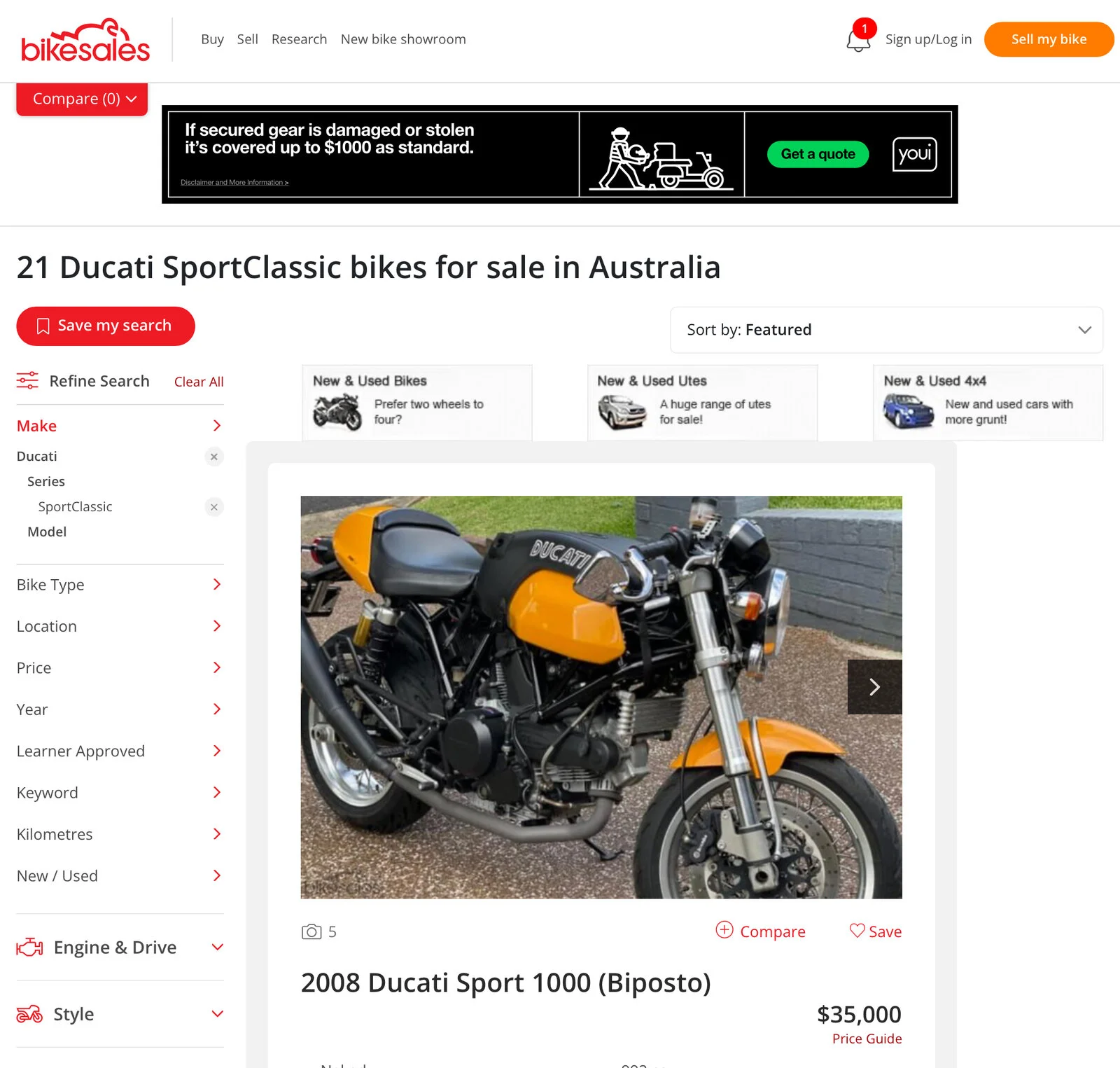Image resolution: width=1120 pixels, height=1068 pixels.
Task: Click the Sell my bike button
Action: [1049, 39]
